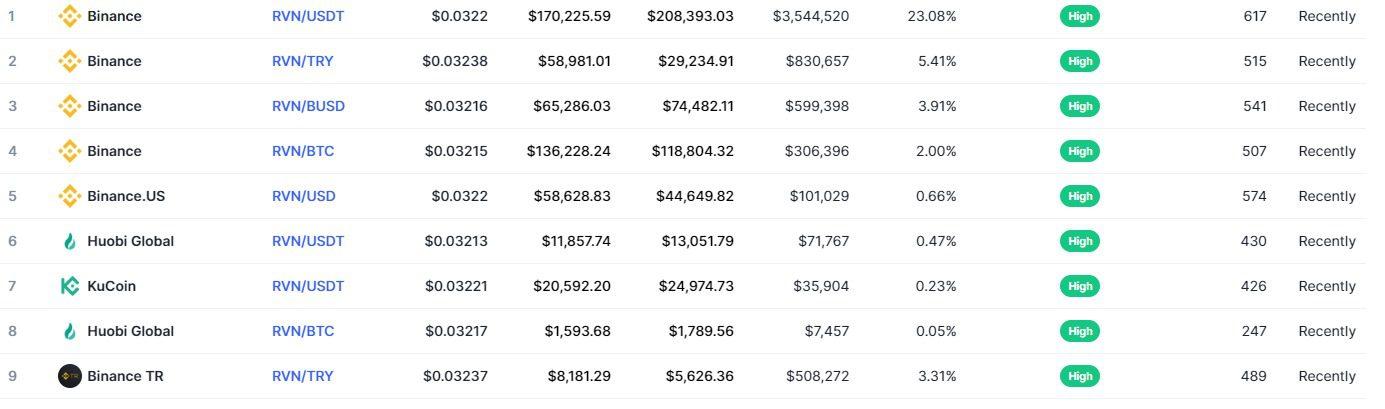Viewport: 1385px width, 409px height.
Task: Open the RVN/TRY pair on Binance TR
Action: click(303, 376)
